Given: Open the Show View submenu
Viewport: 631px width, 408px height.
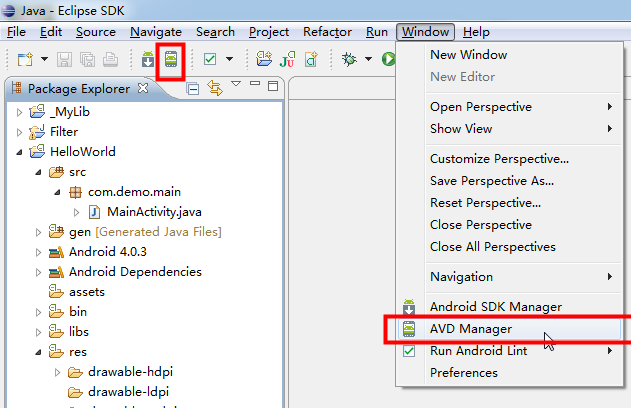Looking at the screenshot, I should coord(460,129).
